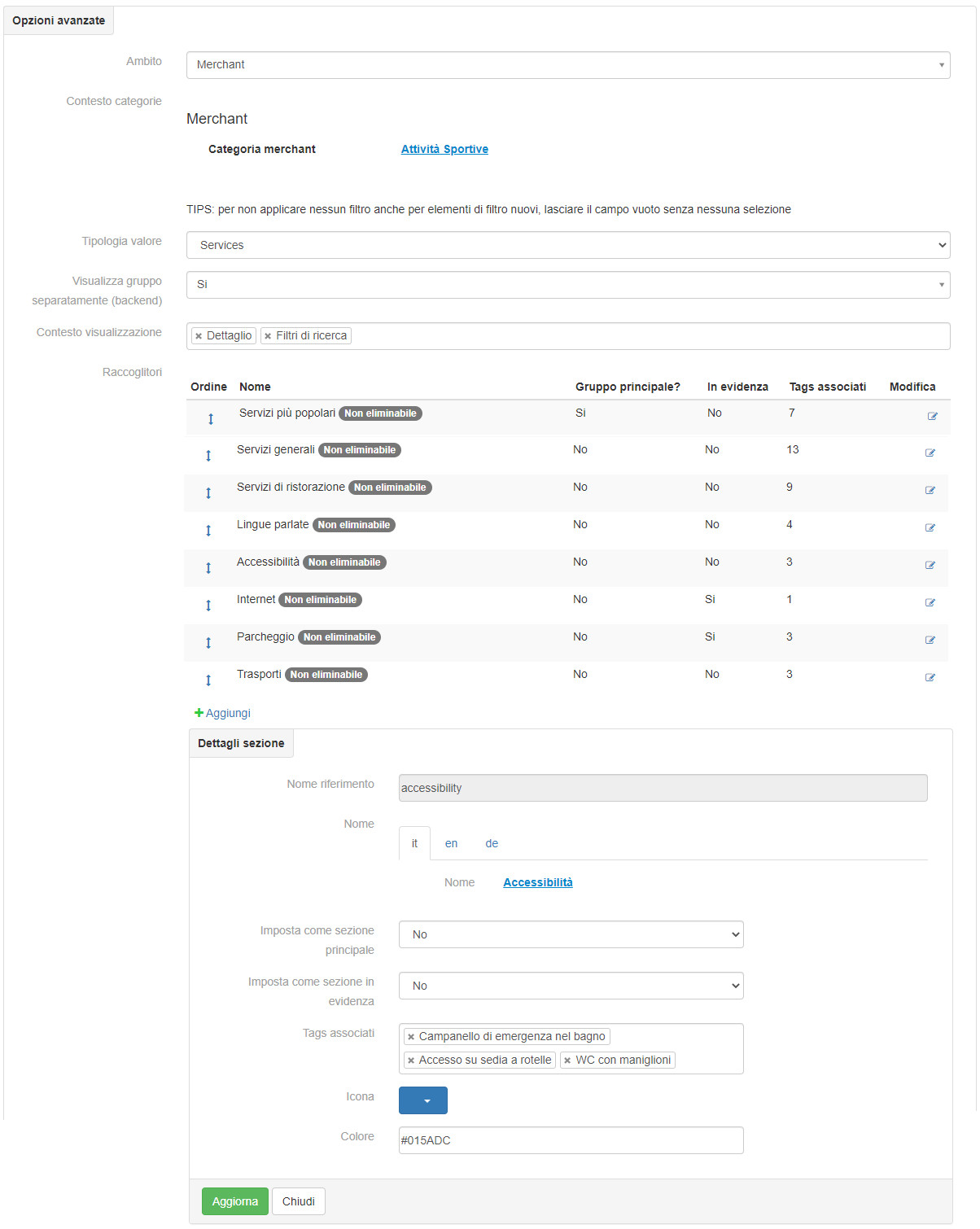Screen dimensions: 980x1229
Task: Remove WC con maniglioni tag
Action: (567, 1061)
